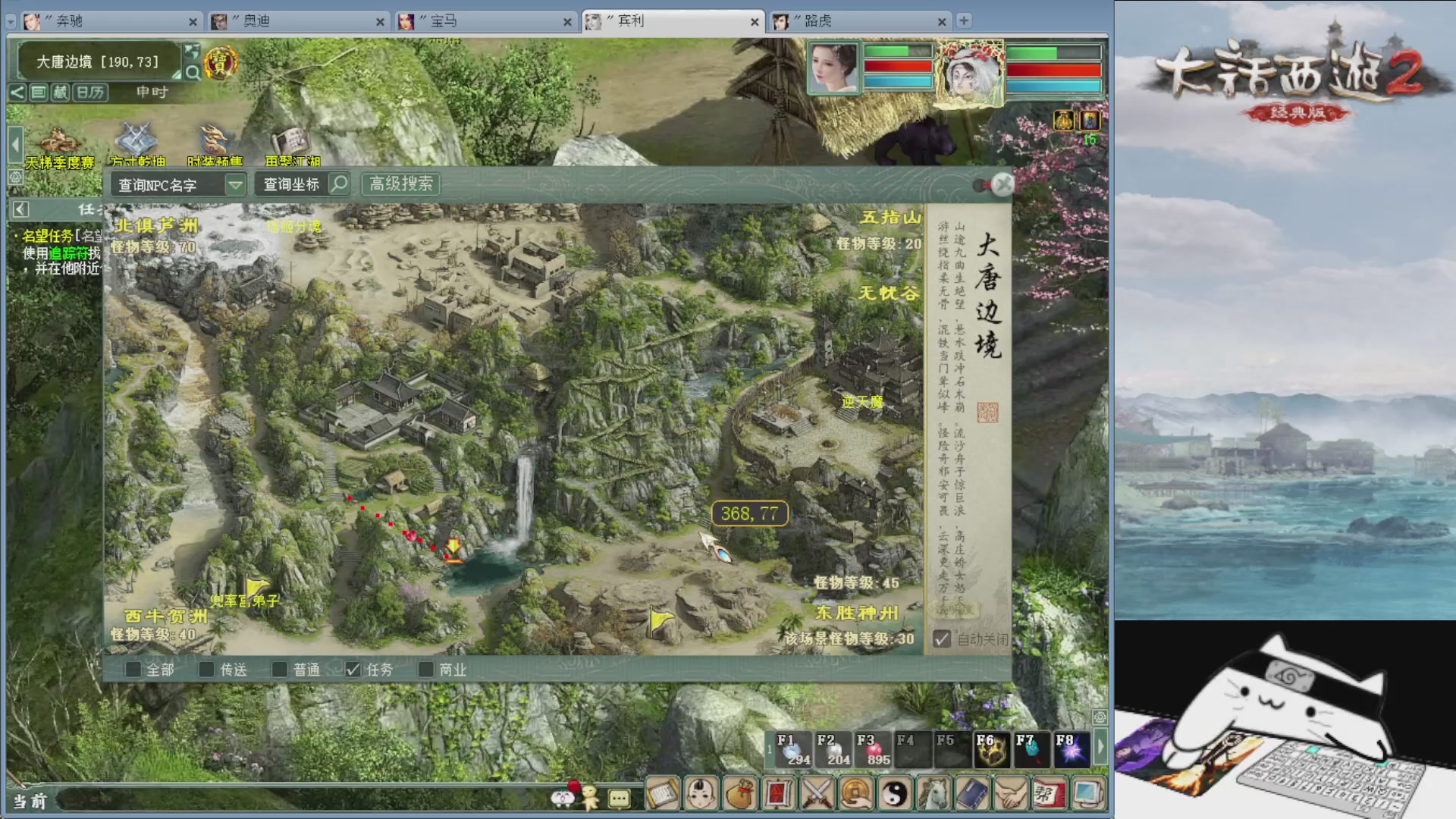Open the white horse mount icon
Screen dimensions: 1456x819
pyautogui.click(x=934, y=794)
